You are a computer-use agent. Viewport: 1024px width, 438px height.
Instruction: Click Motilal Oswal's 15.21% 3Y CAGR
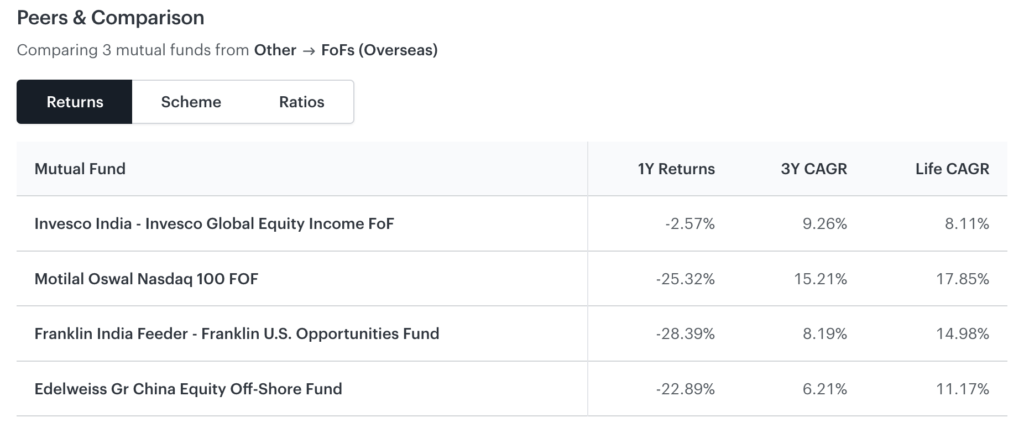coord(820,279)
